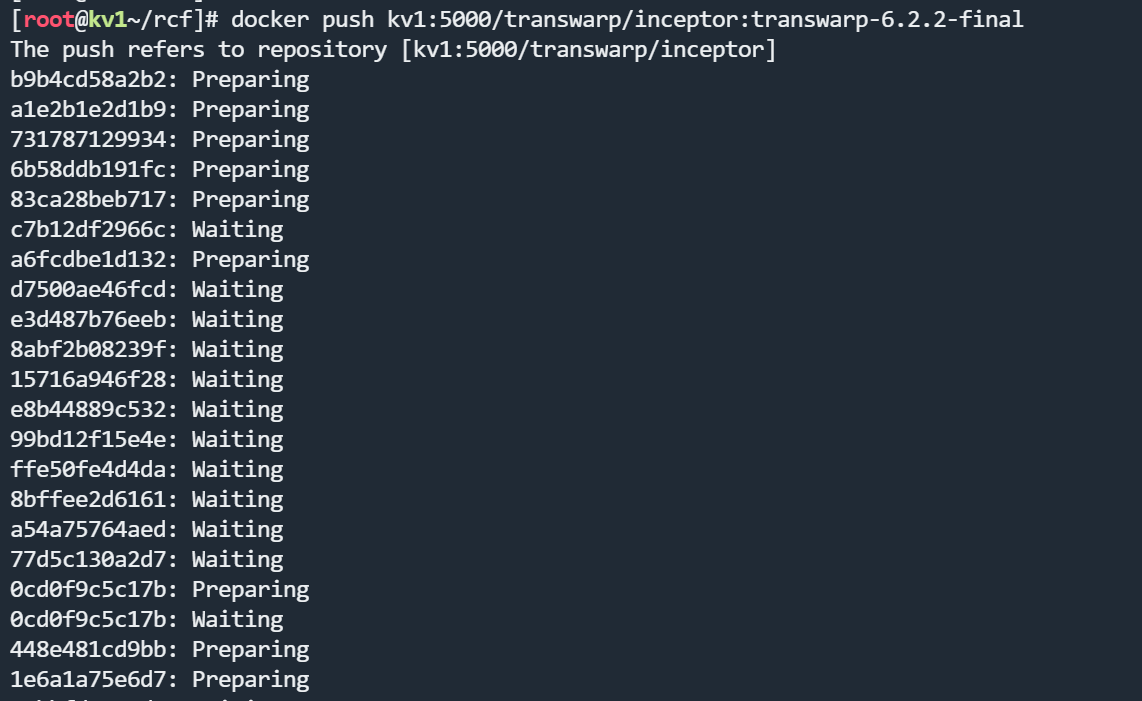Click Waiting status of layer 77d5c130a2d7
This screenshot has height=701, width=1142.
coord(237,559)
